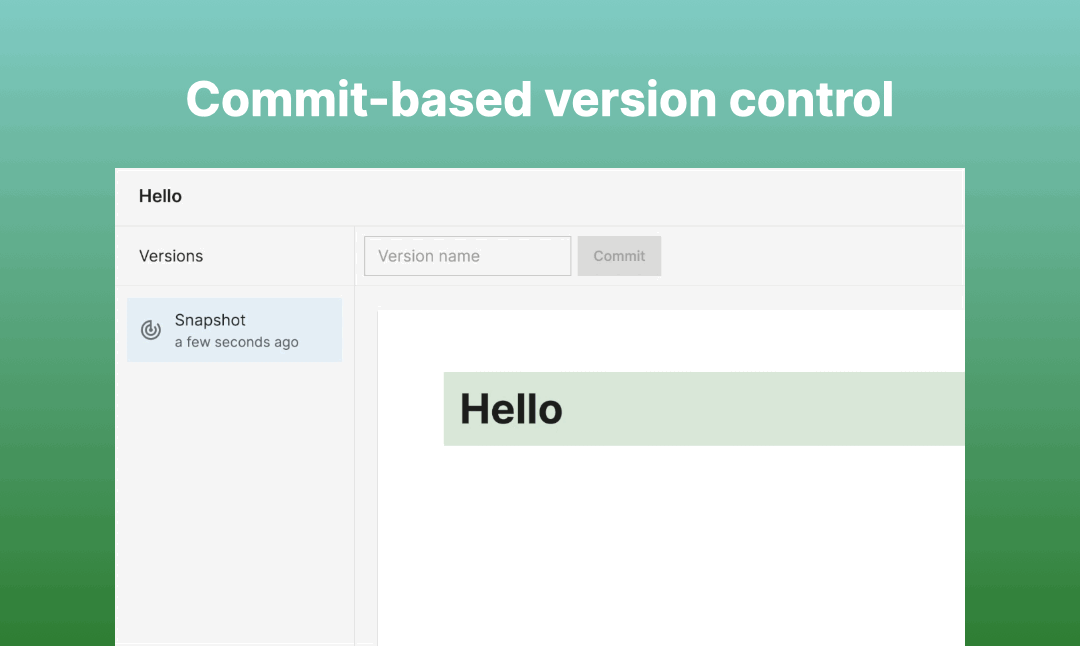Viewport: 1080px width, 646px height.
Task: Click the word "control" in banner headline
Action: (x=811, y=99)
